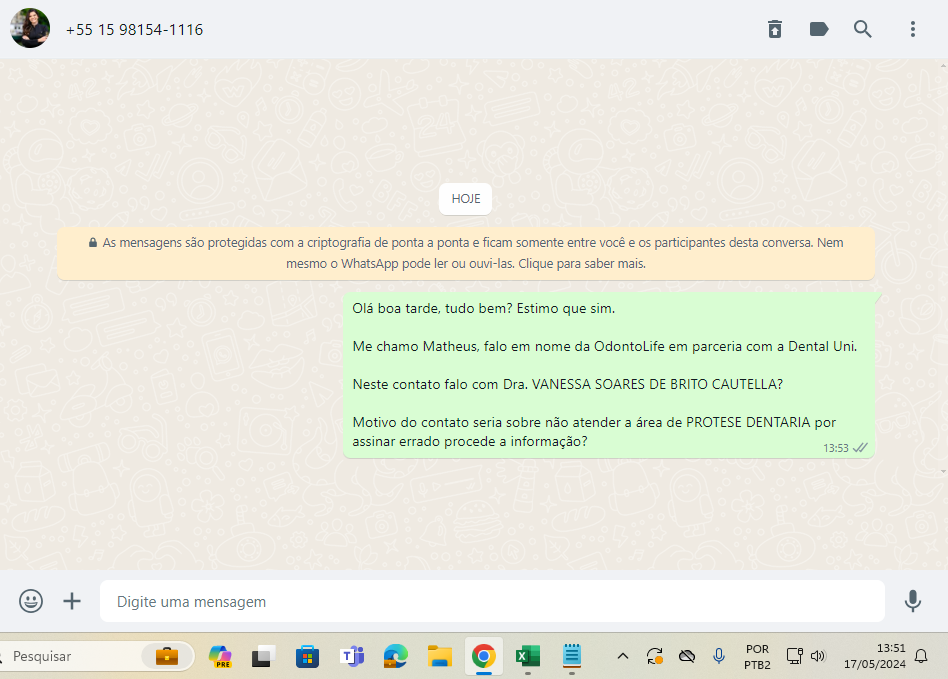Click the chat scrollbar up arrow
Viewport: 948px width, 679px height.
[943, 65]
